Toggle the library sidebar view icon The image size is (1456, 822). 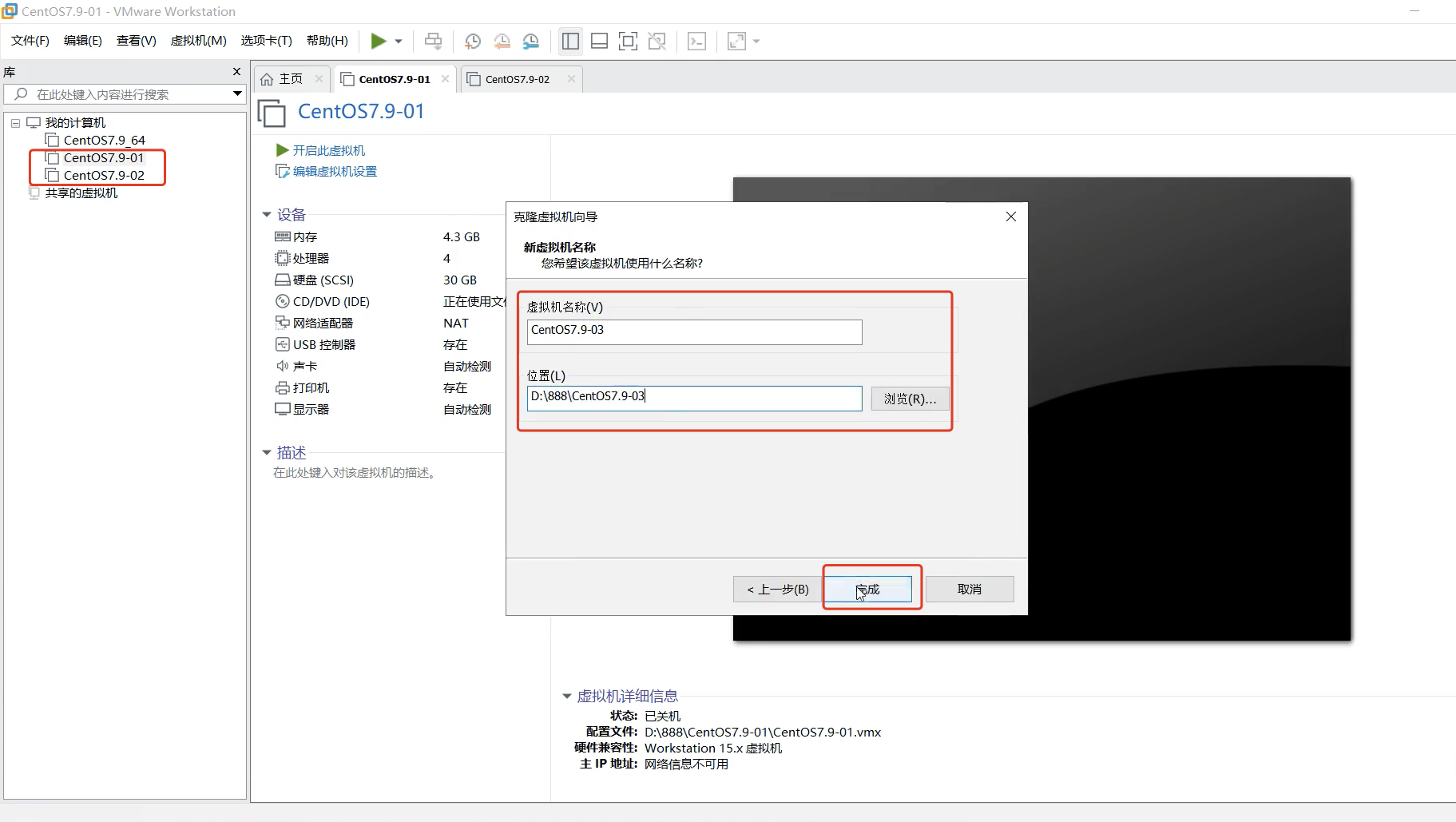[x=570, y=41]
